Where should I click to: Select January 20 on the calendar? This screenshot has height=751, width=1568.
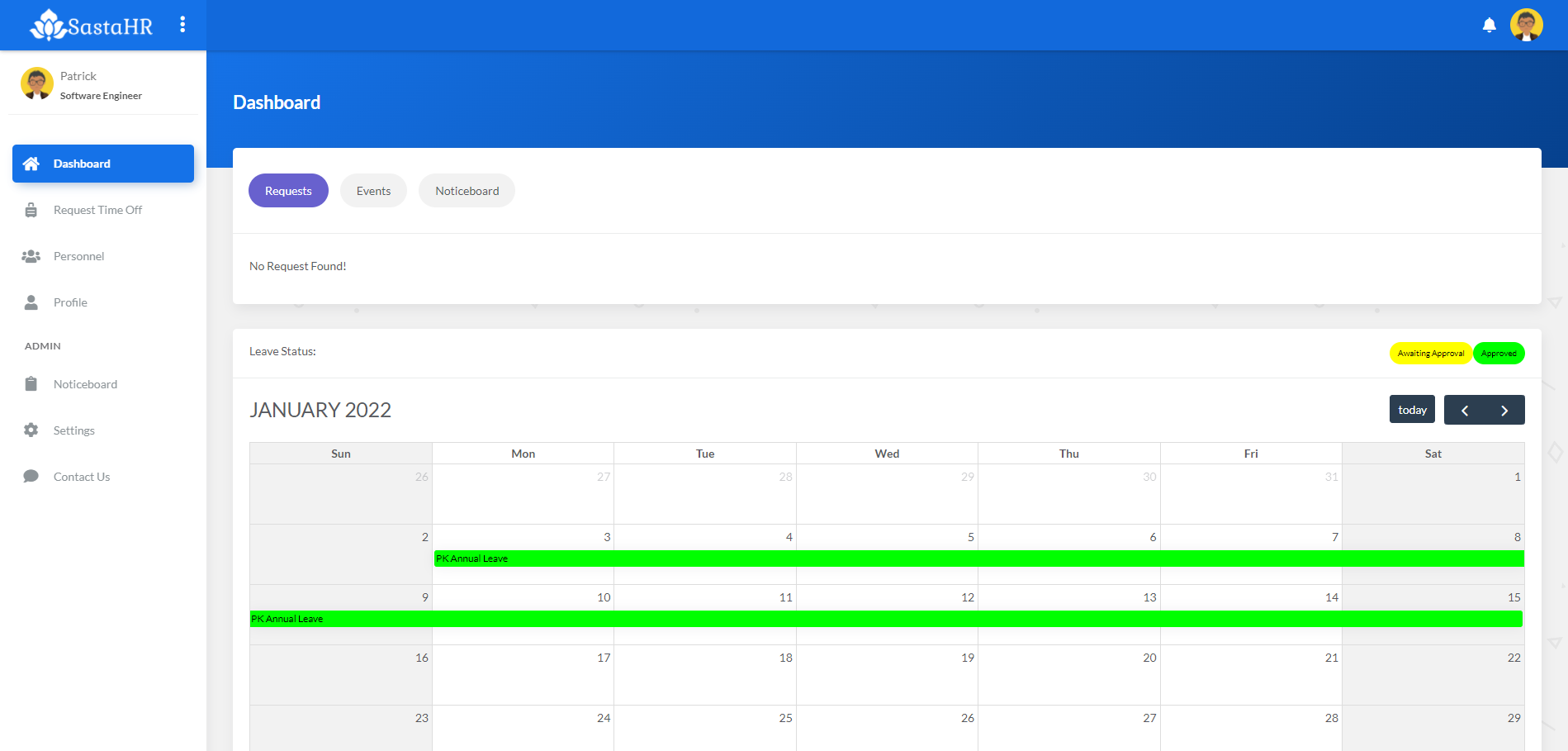(1069, 675)
